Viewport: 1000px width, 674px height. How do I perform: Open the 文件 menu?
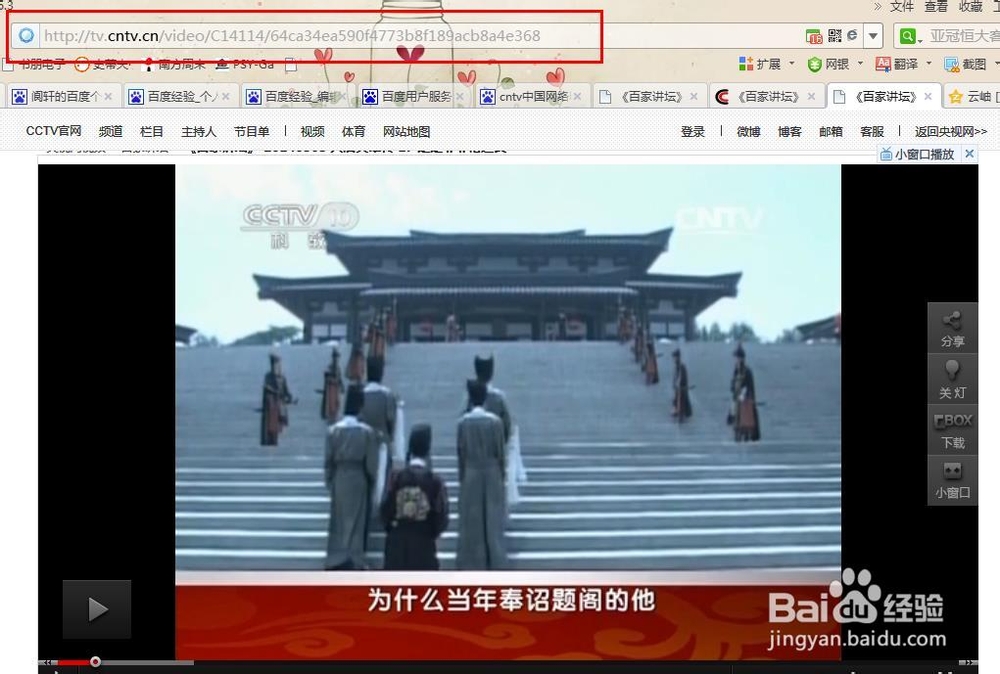(900, 6)
